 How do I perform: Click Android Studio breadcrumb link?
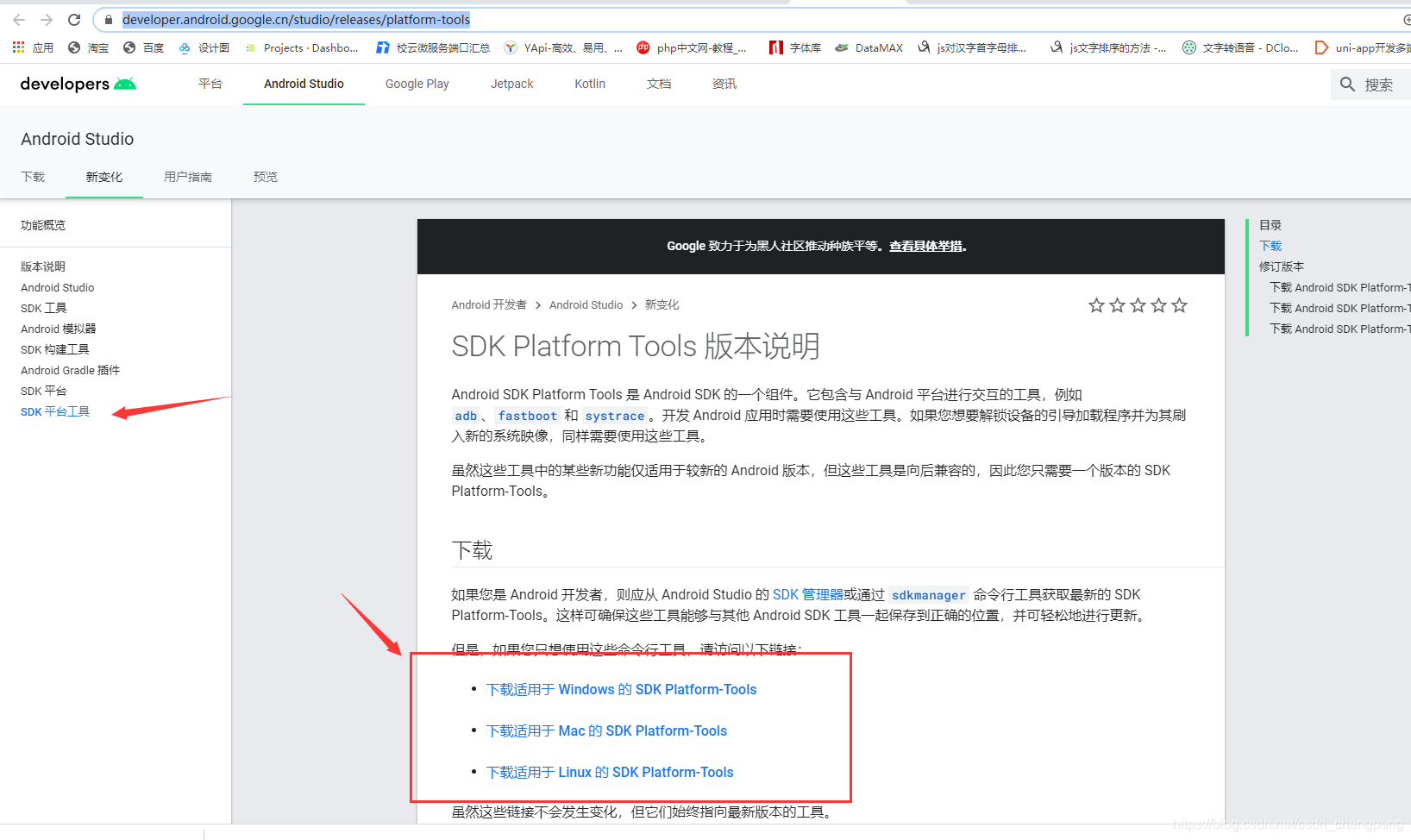tap(586, 304)
